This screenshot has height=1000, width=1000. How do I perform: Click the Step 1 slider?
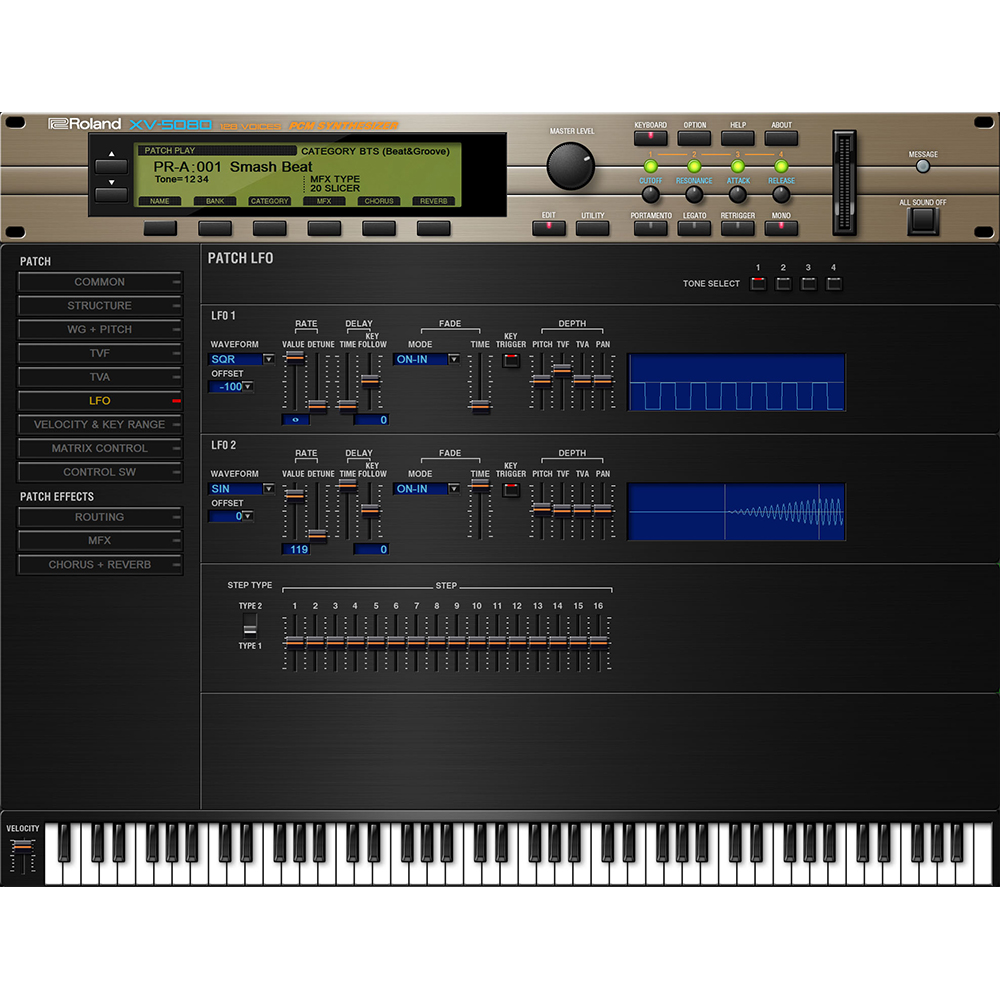[295, 643]
